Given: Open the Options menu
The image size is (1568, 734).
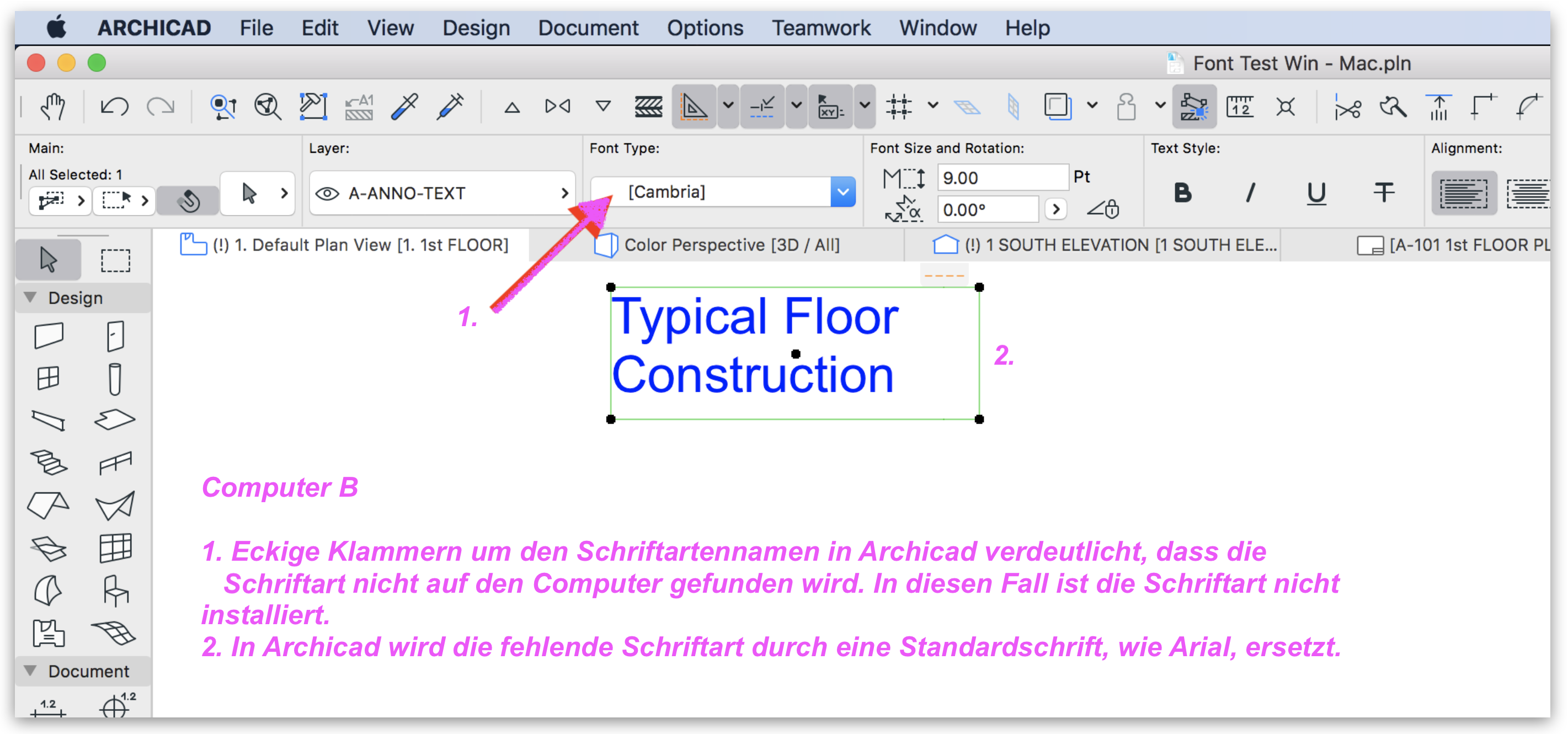Looking at the screenshot, I should (705, 28).
